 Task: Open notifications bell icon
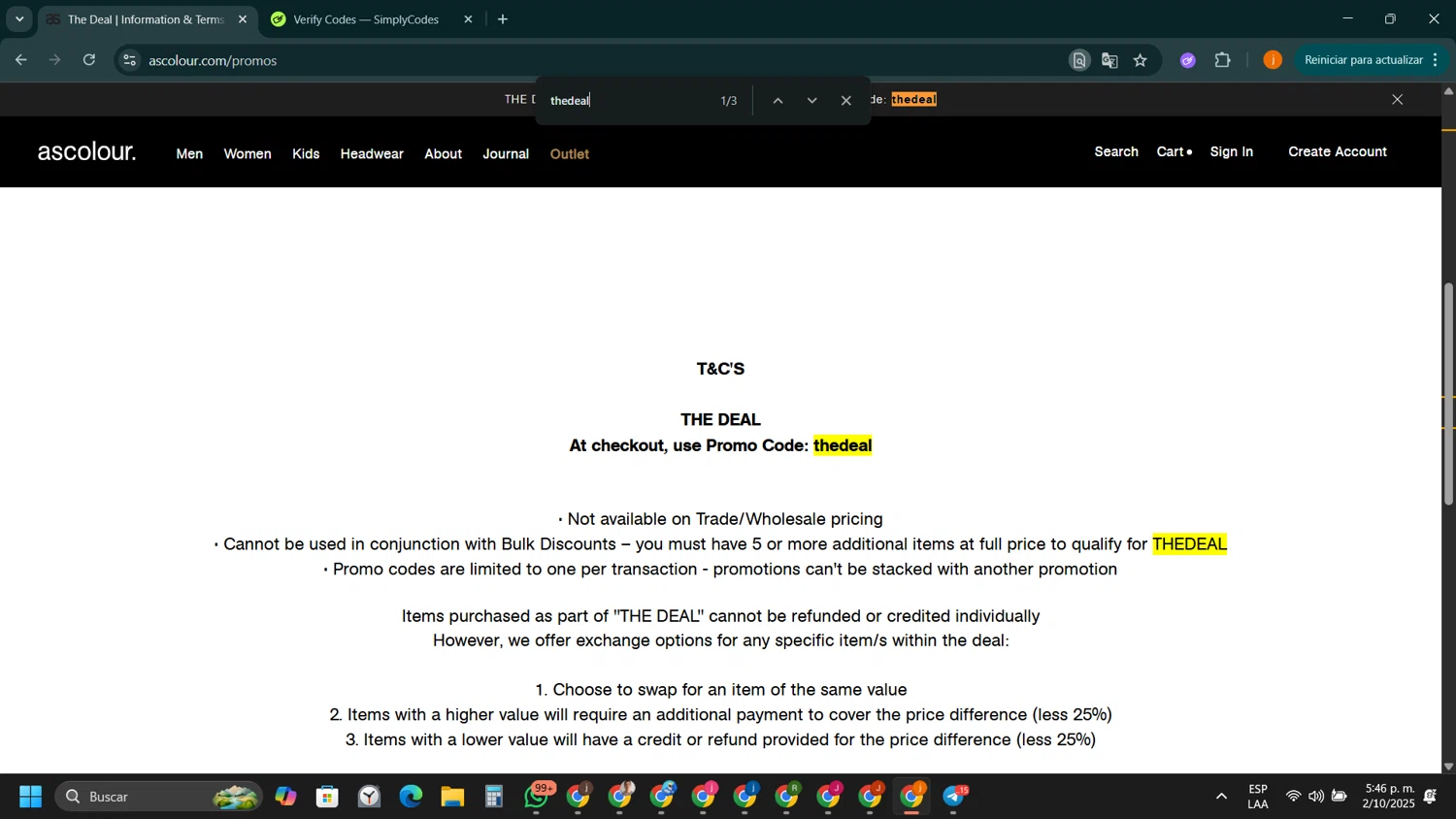pos(1431,797)
